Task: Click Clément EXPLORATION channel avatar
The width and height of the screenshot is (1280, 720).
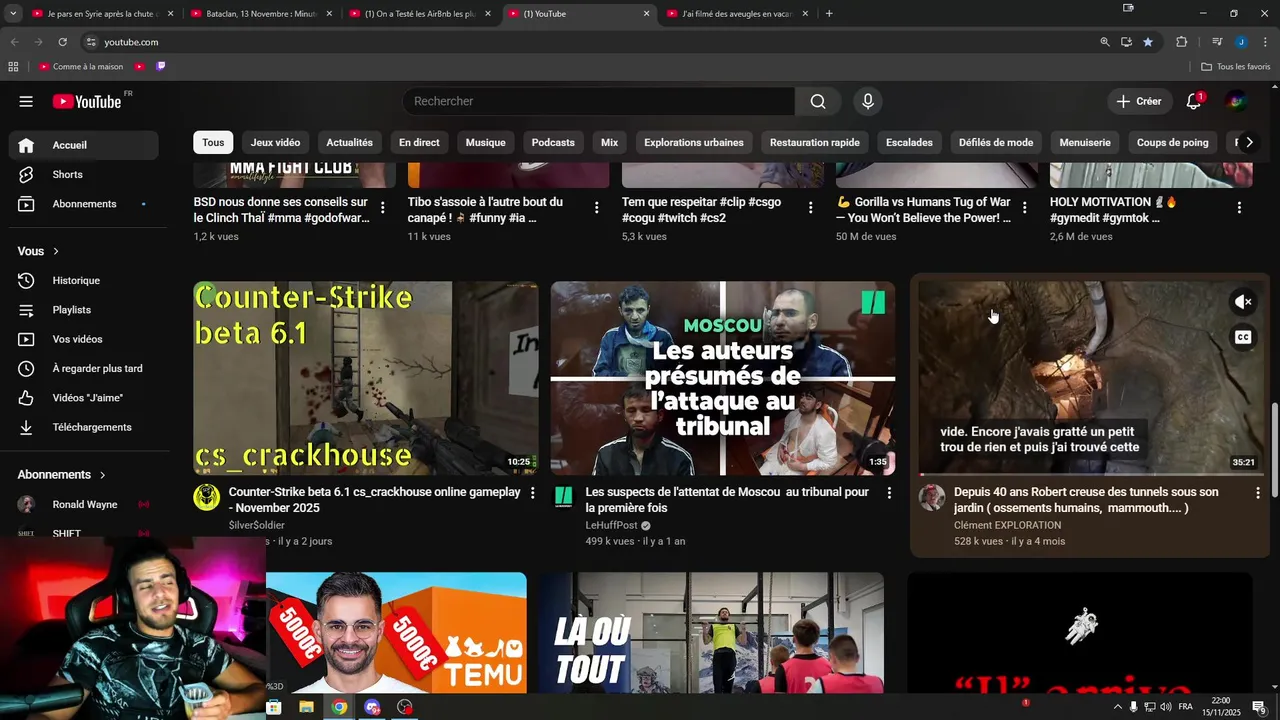Action: tap(932, 497)
